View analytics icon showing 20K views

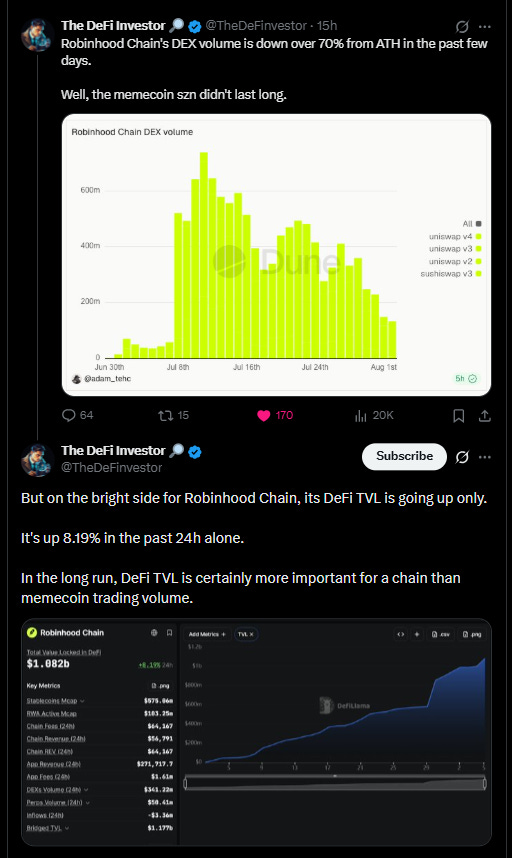click(360, 416)
